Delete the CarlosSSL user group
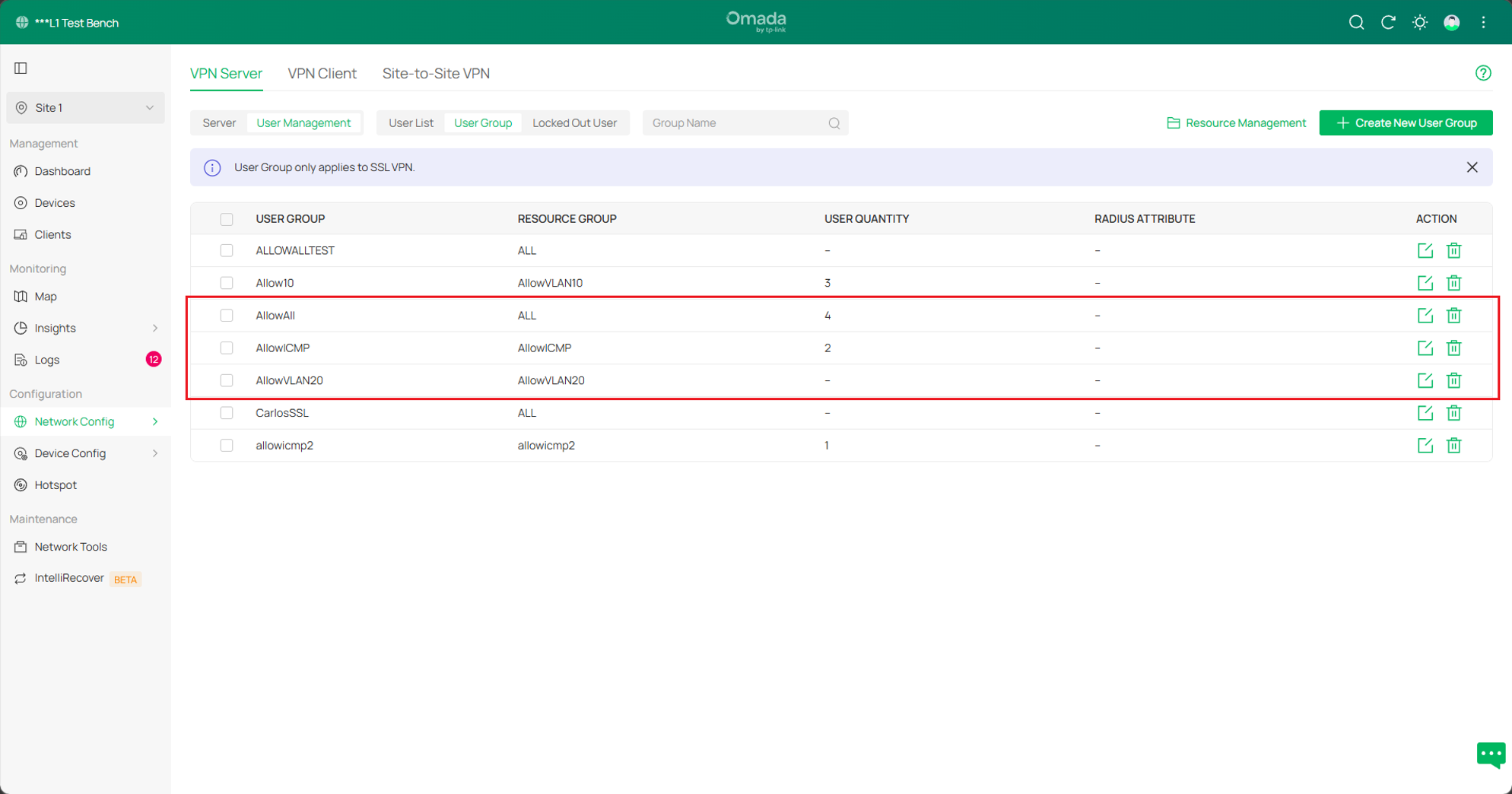Viewport: 1512px width, 794px height. tap(1453, 413)
